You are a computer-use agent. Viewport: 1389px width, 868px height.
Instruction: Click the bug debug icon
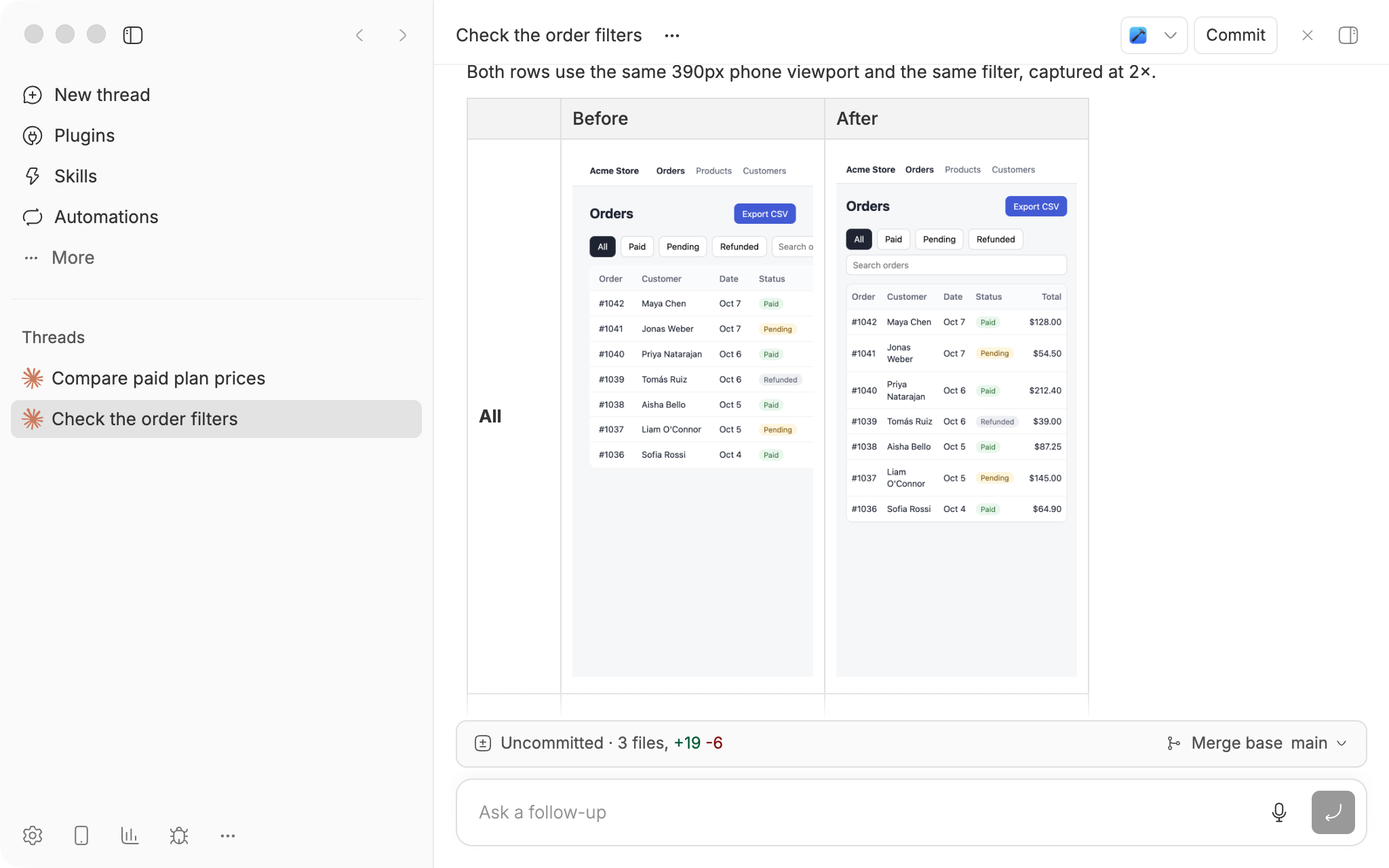[179, 835]
